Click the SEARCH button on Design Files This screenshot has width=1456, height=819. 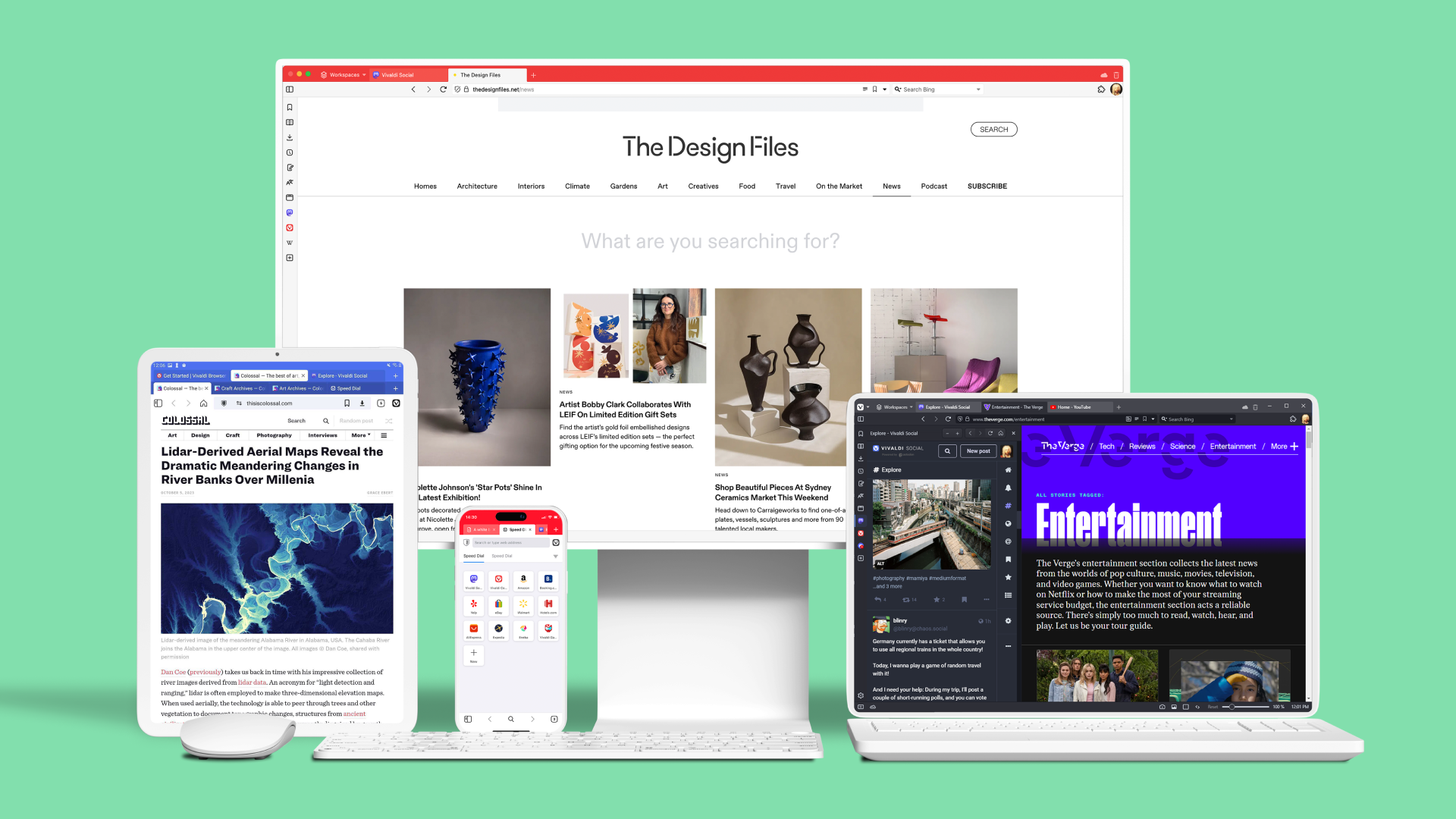pyautogui.click(x=993, y=129)
